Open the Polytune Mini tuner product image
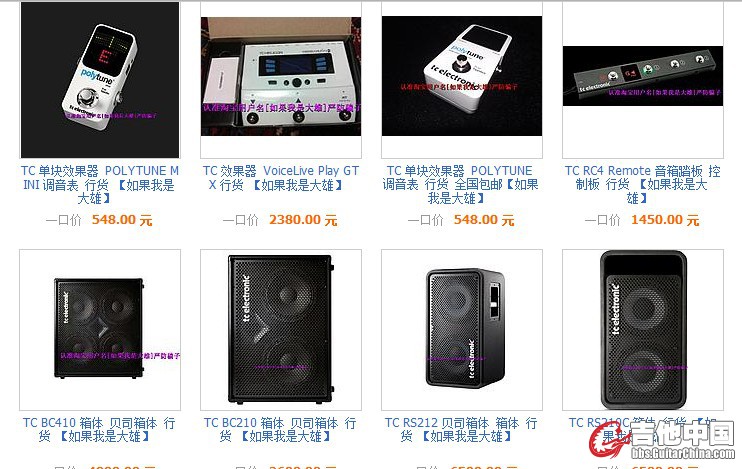Screen dimensions: 742x469 click(100, 80)
